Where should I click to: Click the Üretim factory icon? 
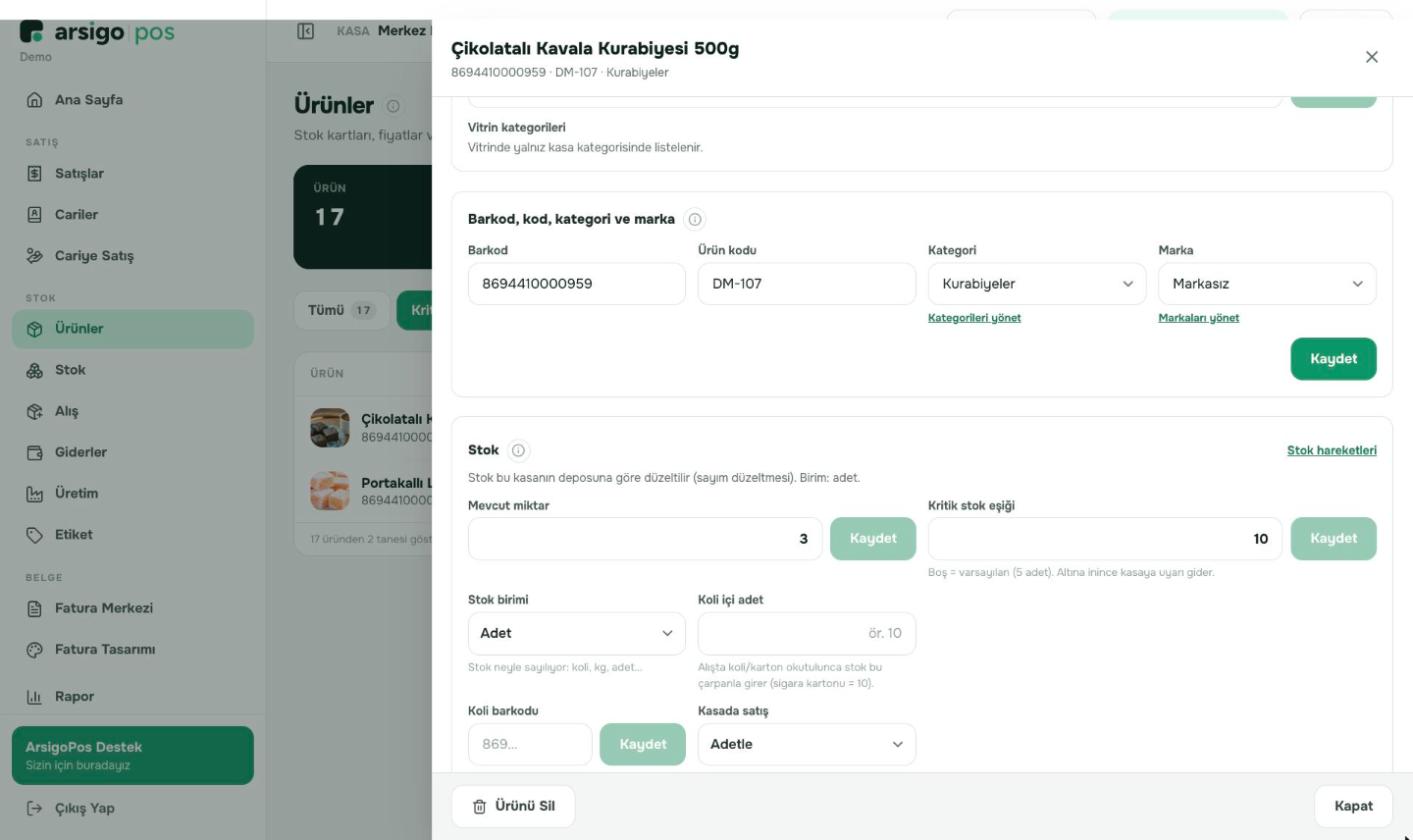[x=35, y=494]
